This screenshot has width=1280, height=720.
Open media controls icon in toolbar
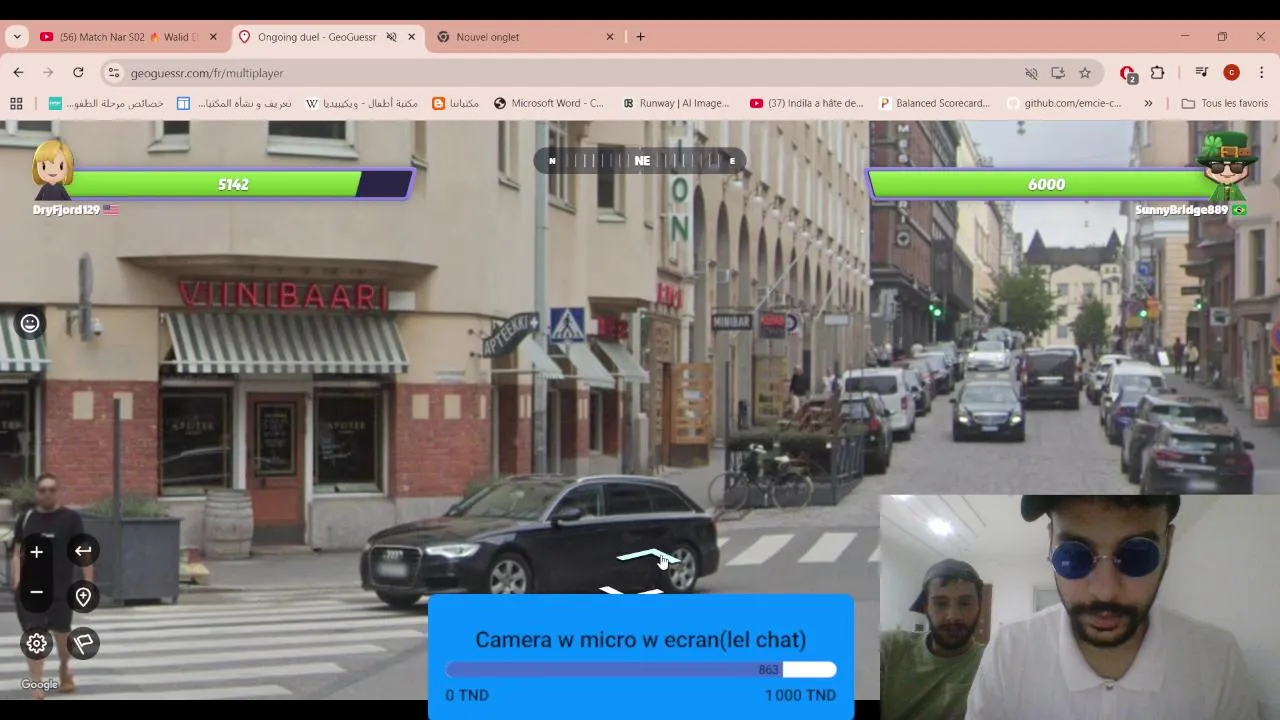(x=1202, y=72)
